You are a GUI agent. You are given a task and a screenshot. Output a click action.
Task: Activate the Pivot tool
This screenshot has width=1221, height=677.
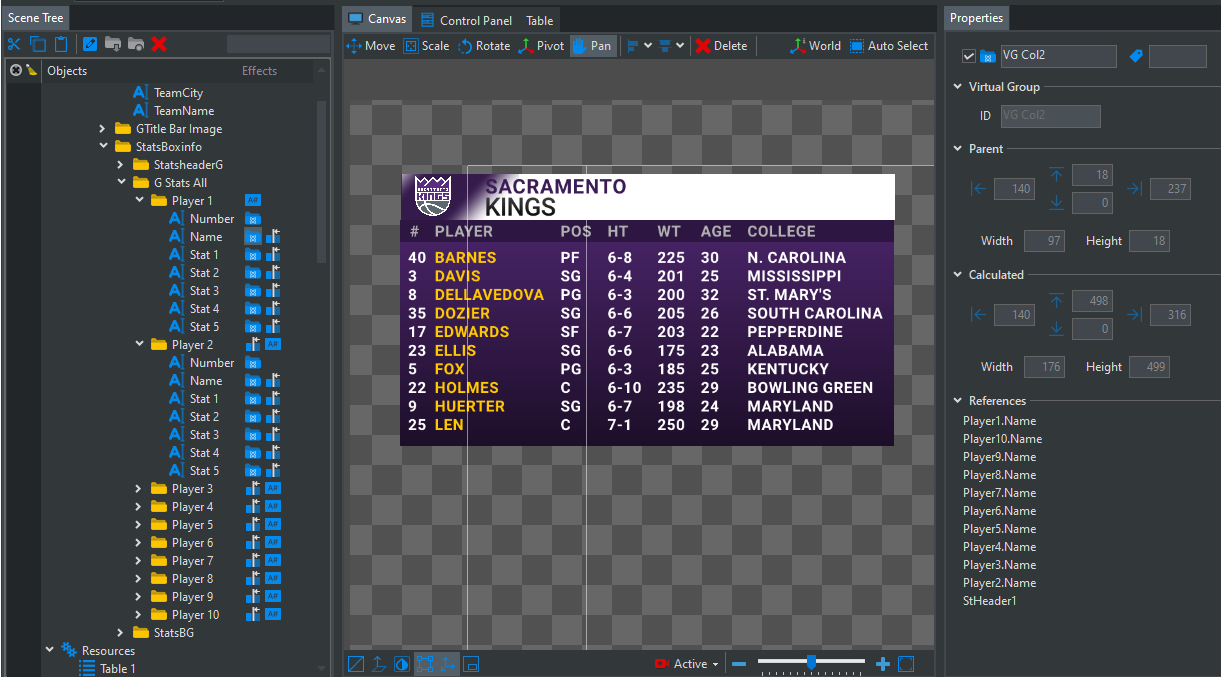tap(541, 46)
